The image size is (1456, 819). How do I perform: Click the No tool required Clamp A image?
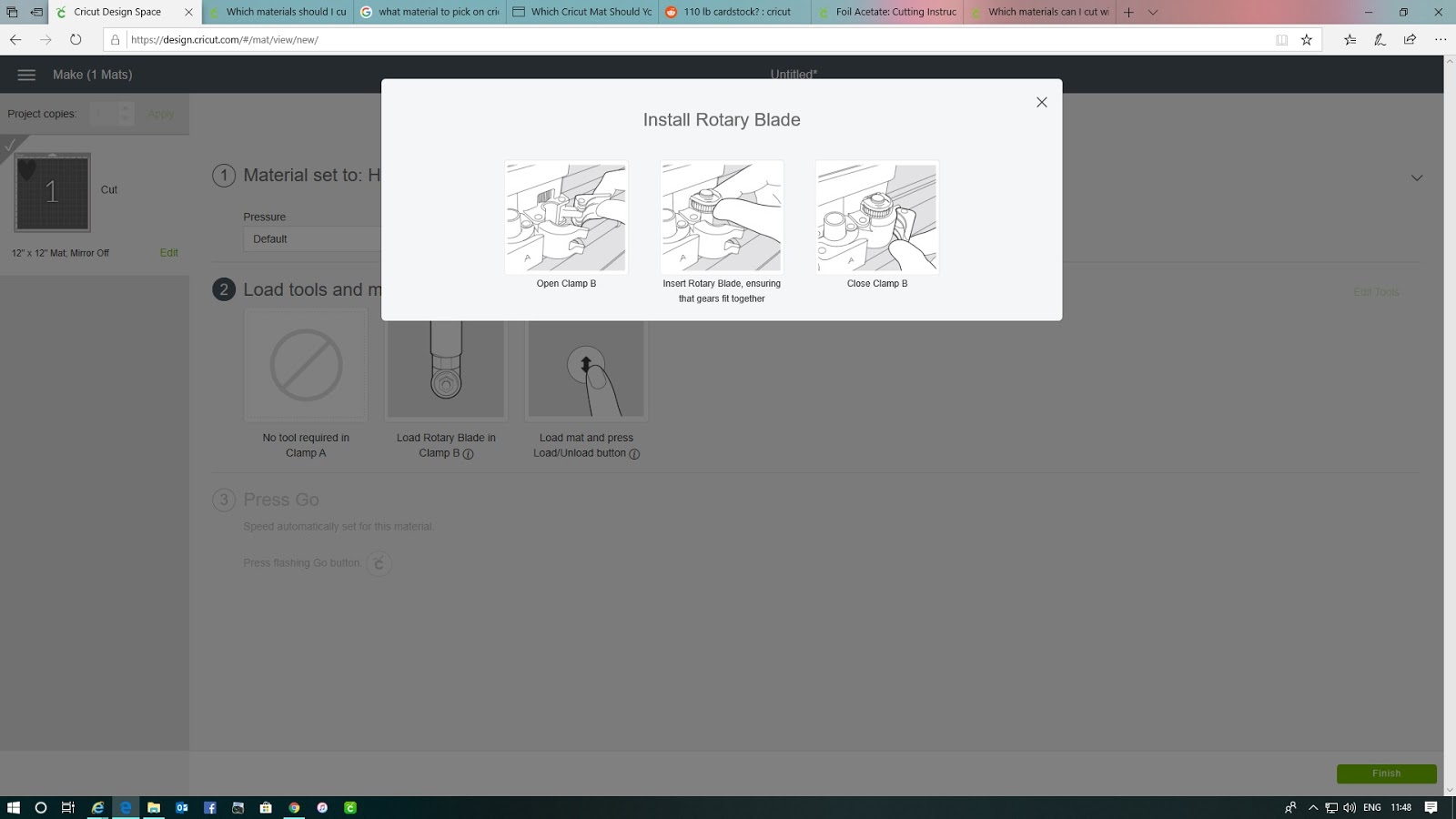pos(306,365)
